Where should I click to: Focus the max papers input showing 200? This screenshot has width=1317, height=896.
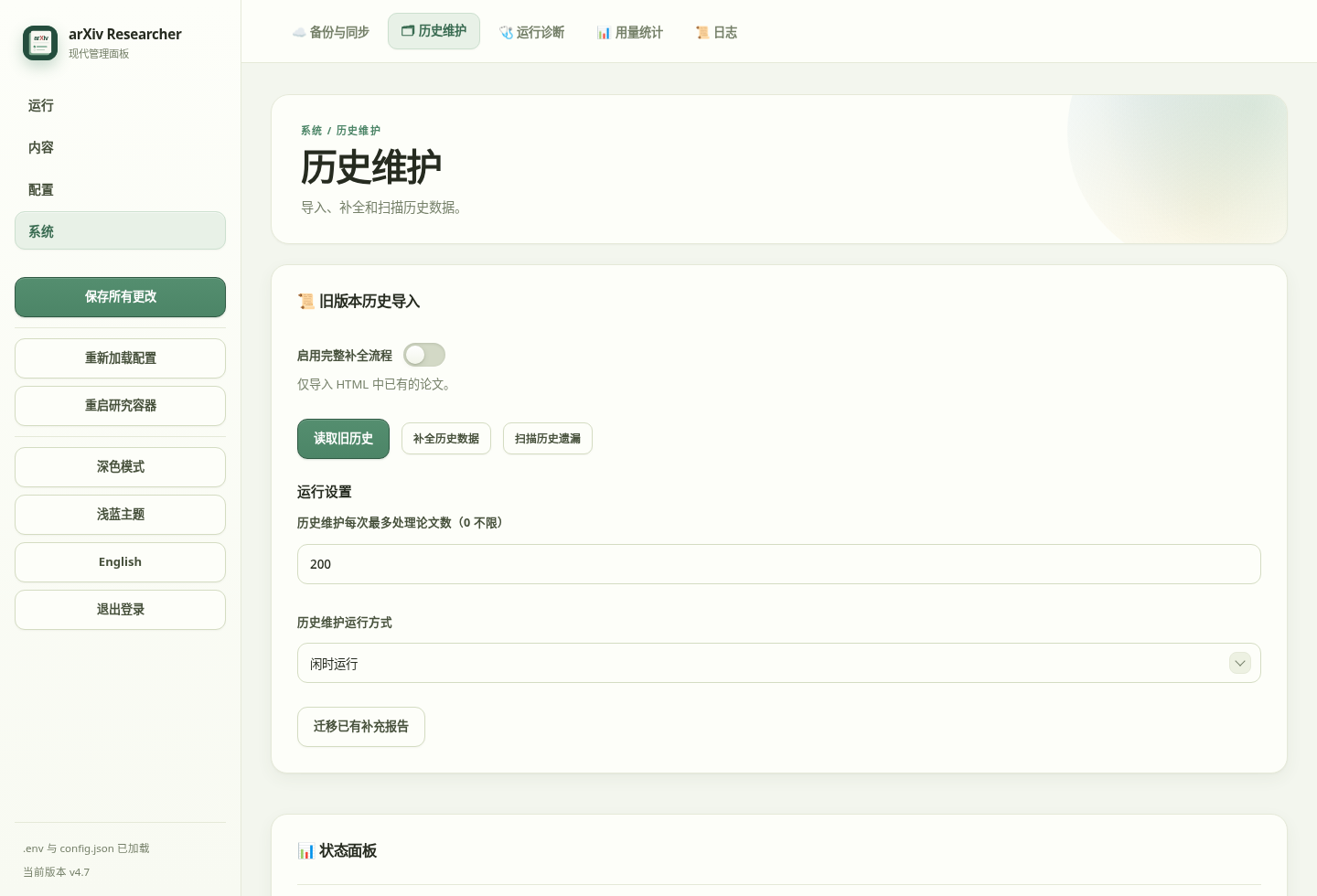[779, 564]
